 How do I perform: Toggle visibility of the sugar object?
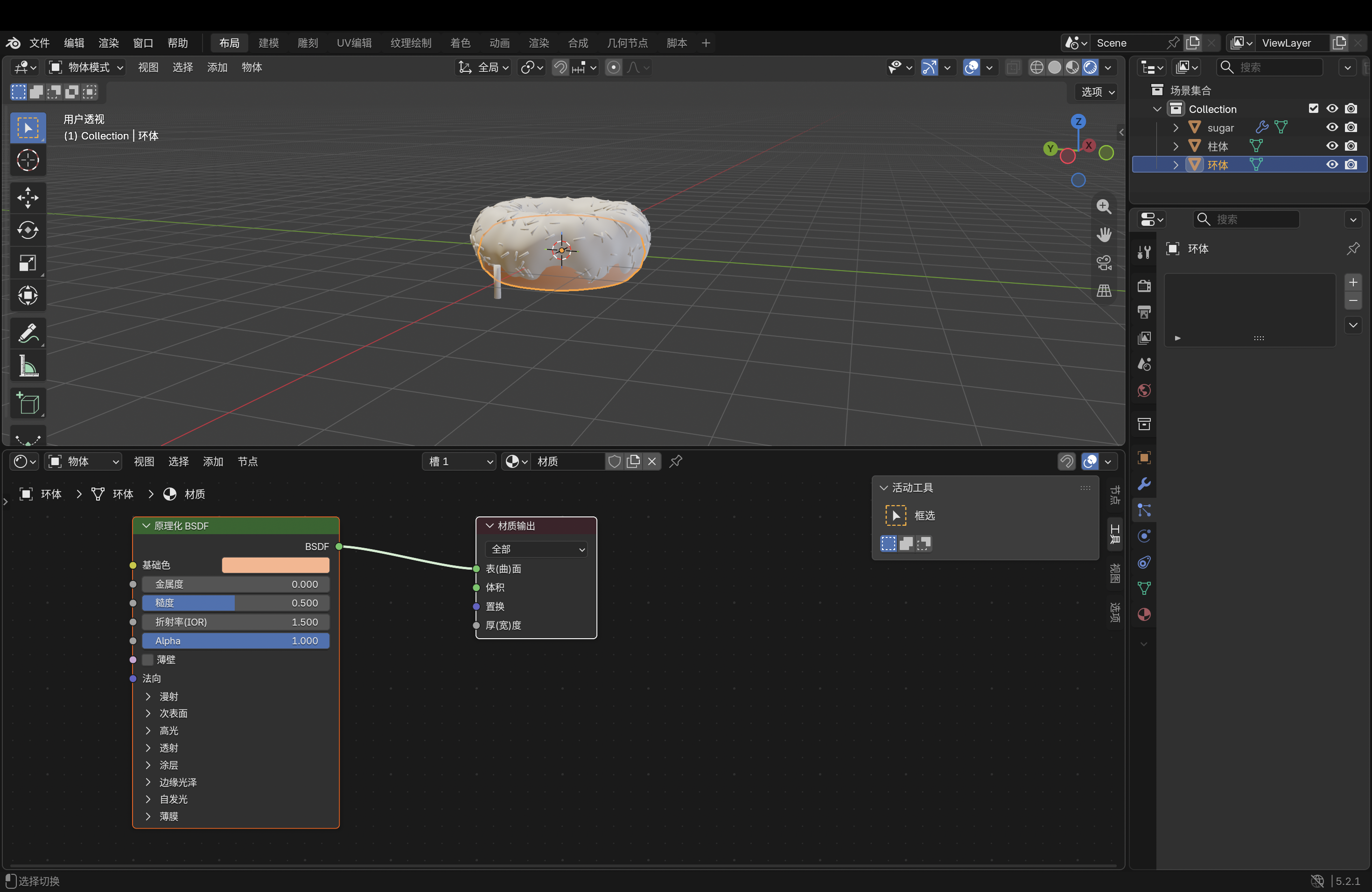pos(1332,127)
